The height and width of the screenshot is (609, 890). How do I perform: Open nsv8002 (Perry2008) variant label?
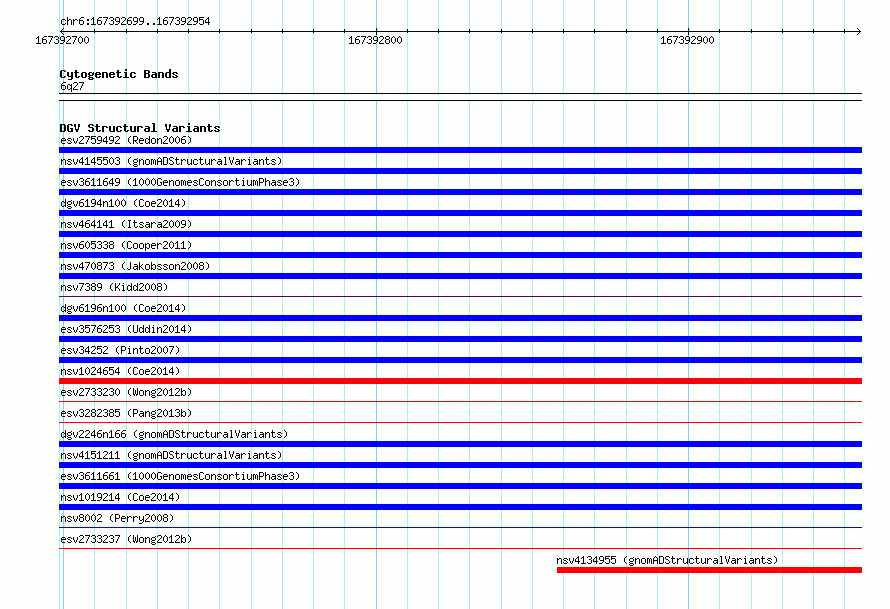(x=117, y=518)
